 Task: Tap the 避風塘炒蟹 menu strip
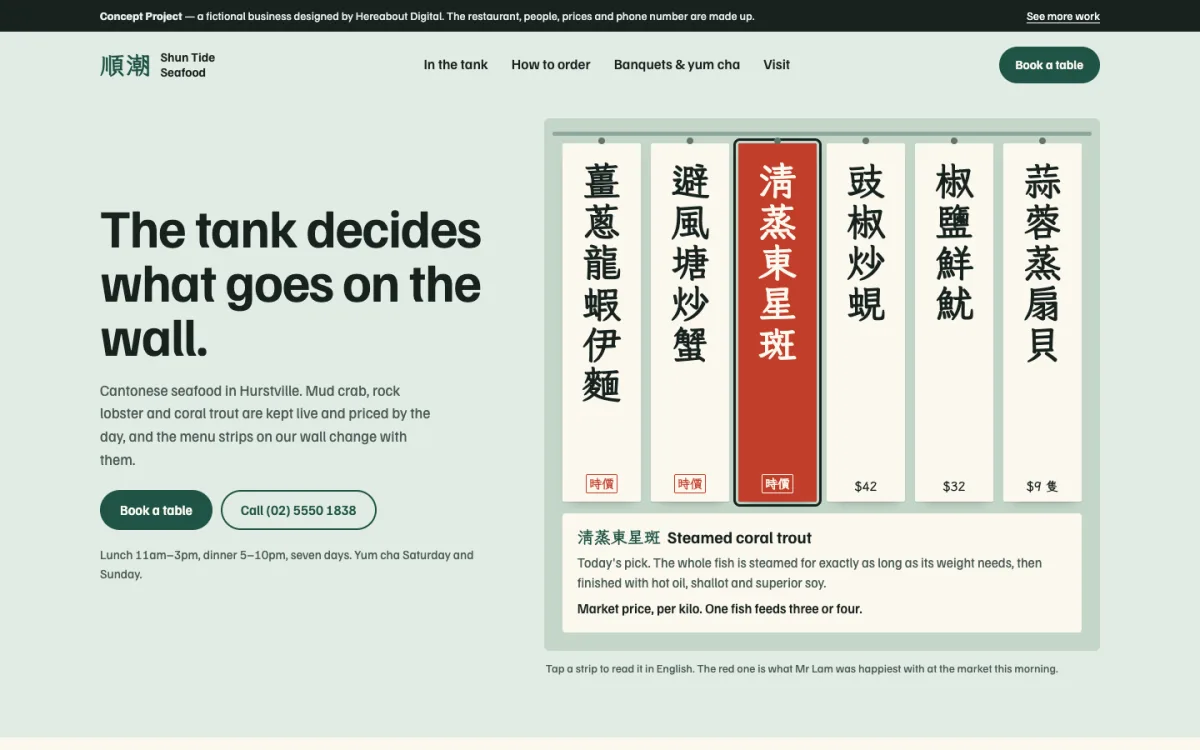tap(690, 322)
